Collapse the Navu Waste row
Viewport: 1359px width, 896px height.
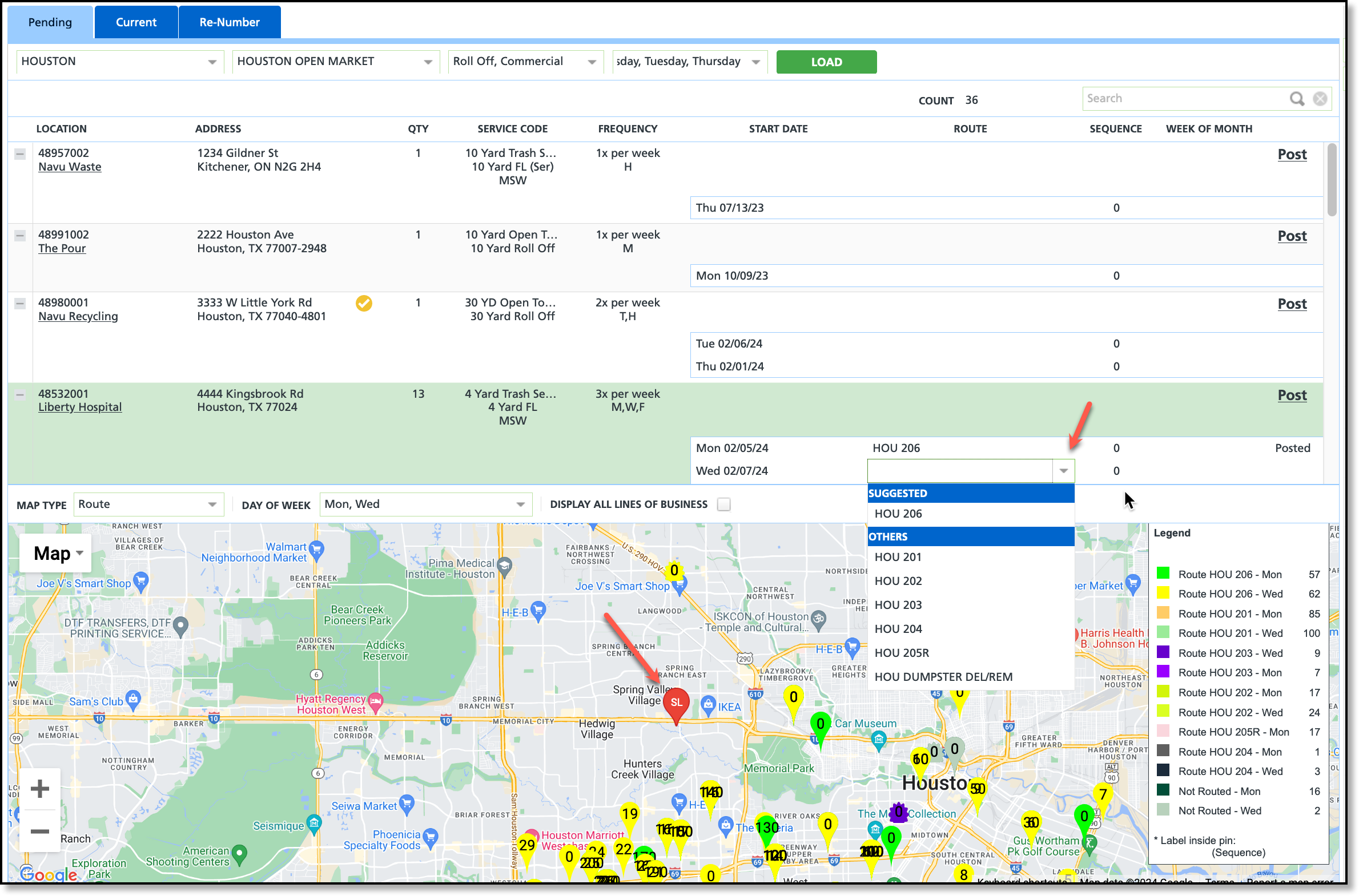(20, 154)
